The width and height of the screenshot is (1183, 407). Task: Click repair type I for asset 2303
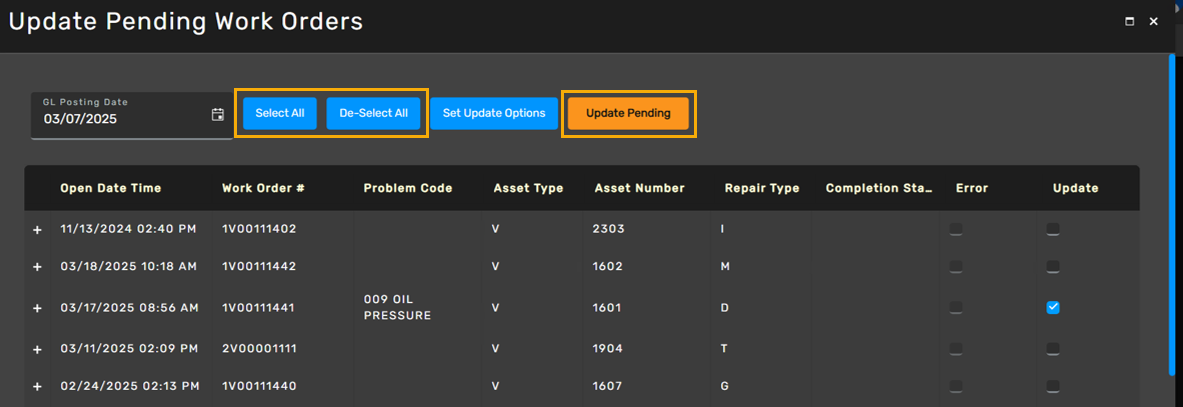click(x=723, y=229)
